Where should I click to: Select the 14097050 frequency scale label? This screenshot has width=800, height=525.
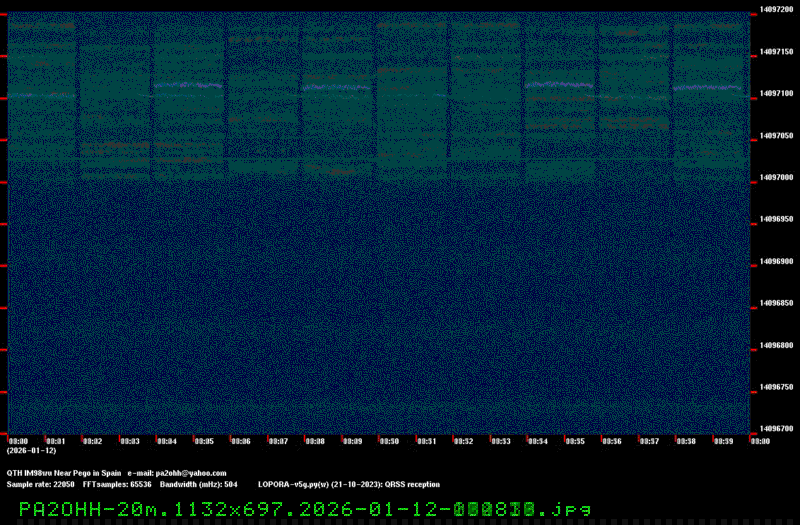tap(776, 135)
